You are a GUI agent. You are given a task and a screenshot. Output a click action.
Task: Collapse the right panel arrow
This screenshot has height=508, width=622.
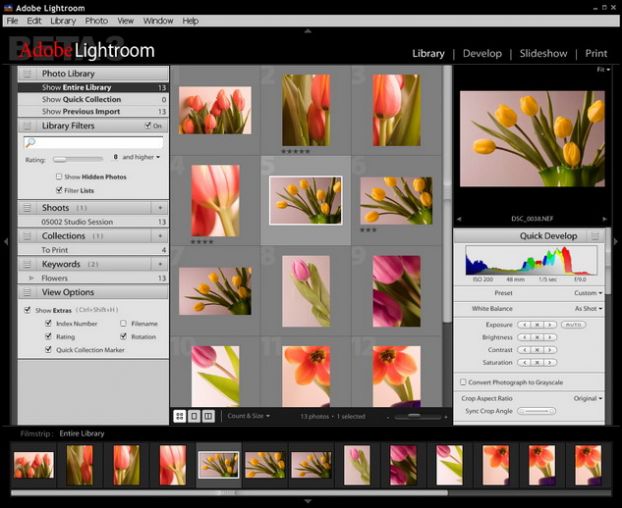616,241
